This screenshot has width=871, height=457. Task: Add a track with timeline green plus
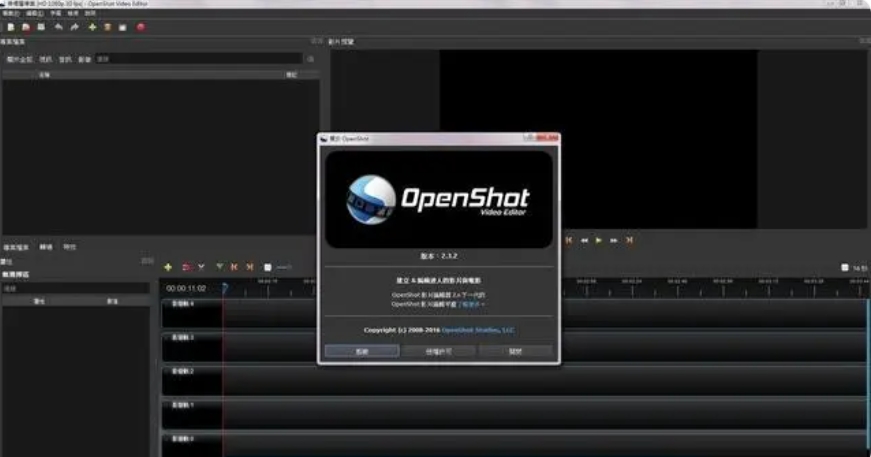(x=168, y=268)
